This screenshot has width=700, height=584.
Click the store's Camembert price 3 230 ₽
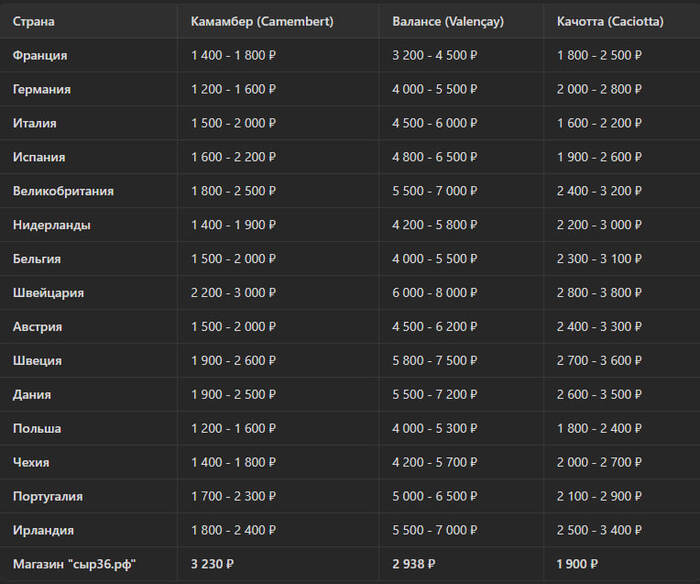click(x=212, y=565)
